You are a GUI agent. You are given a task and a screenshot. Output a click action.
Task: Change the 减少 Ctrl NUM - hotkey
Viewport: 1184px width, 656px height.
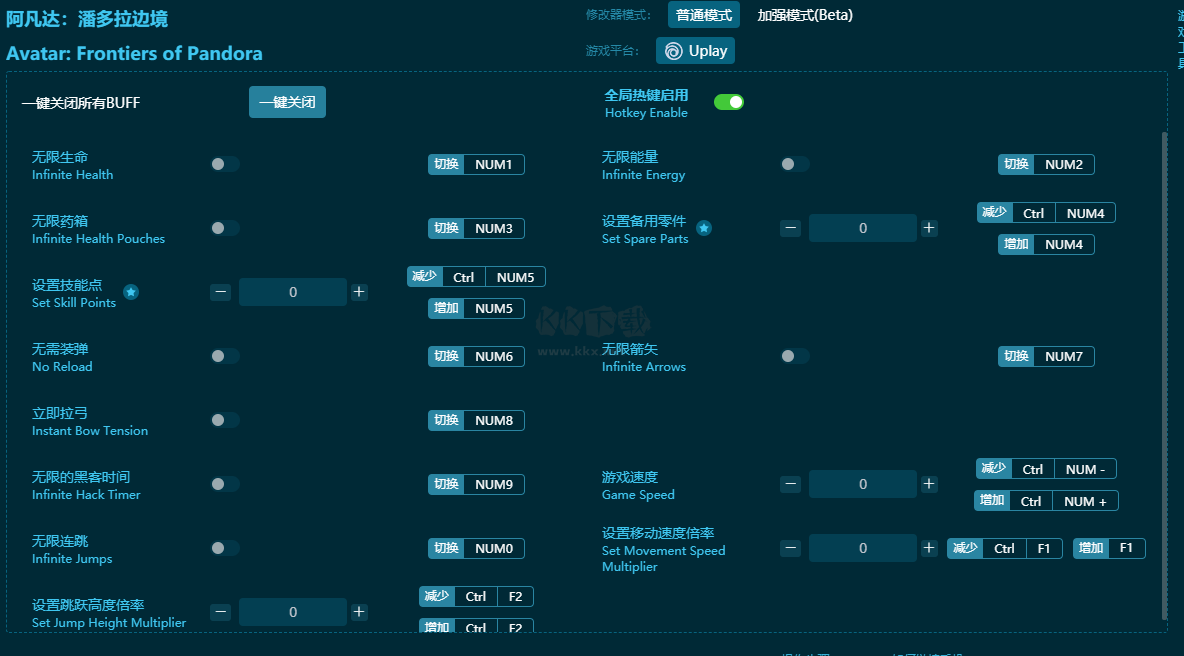coord(1047,470)
